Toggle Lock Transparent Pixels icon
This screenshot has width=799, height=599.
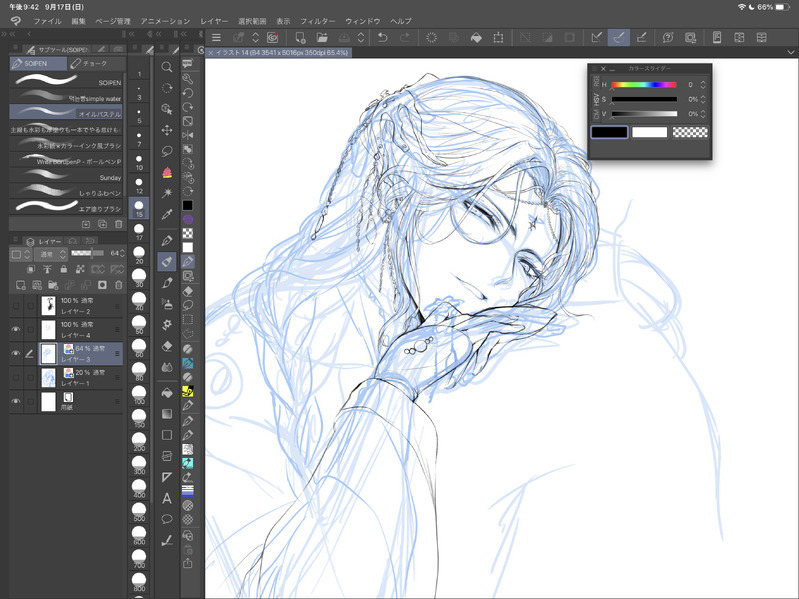[x=80, y=269]
